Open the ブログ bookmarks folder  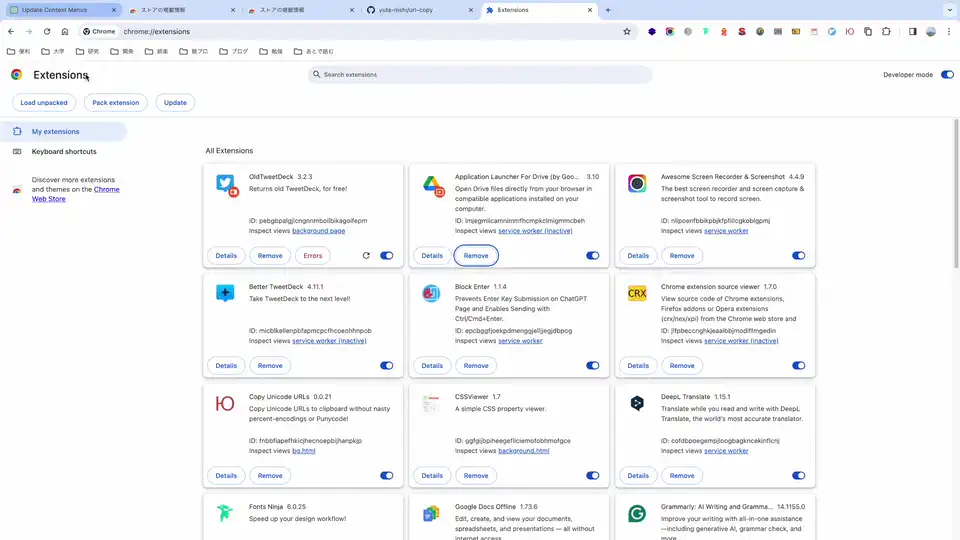pos(233,51)
